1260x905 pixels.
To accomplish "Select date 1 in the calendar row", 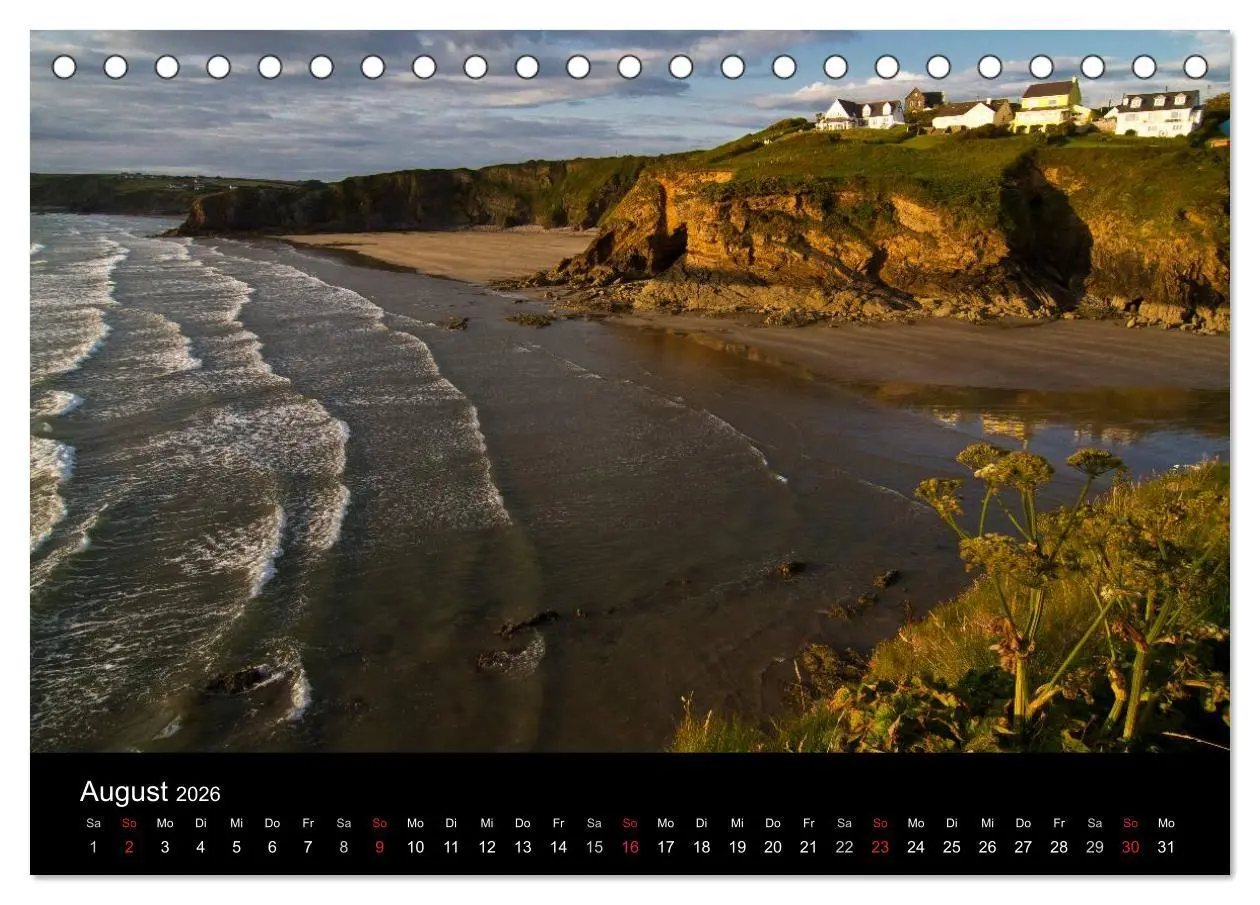I will (93, 847).
